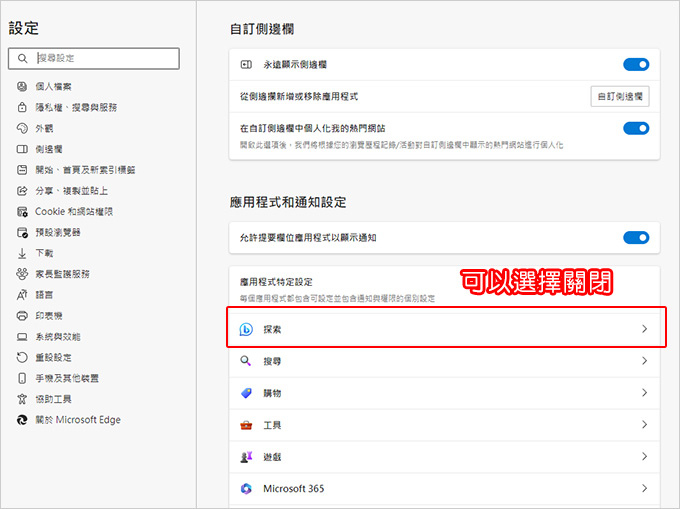This screenshot has height=509, width=680.
Task: Click the 遊戲 app label
Action: 272,457
